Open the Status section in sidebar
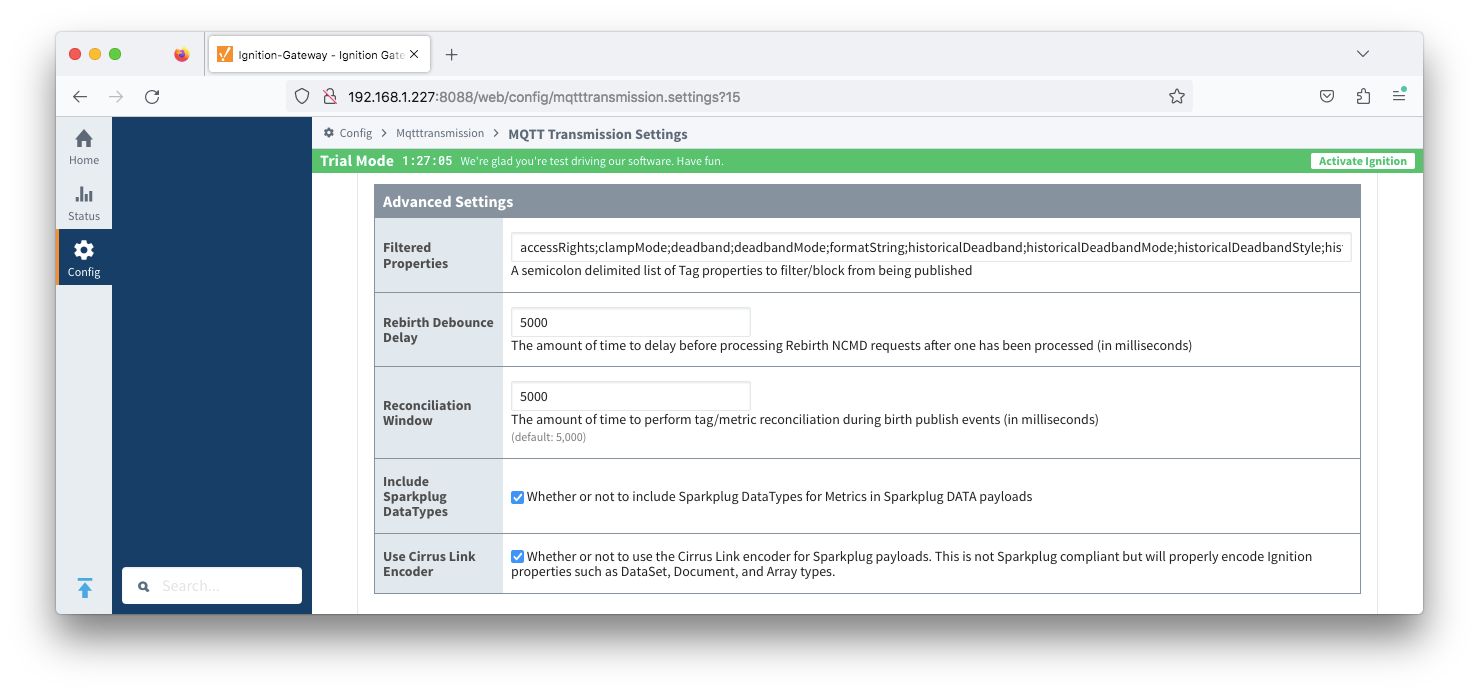The image size is (1479, 694). tap(84, 202)
